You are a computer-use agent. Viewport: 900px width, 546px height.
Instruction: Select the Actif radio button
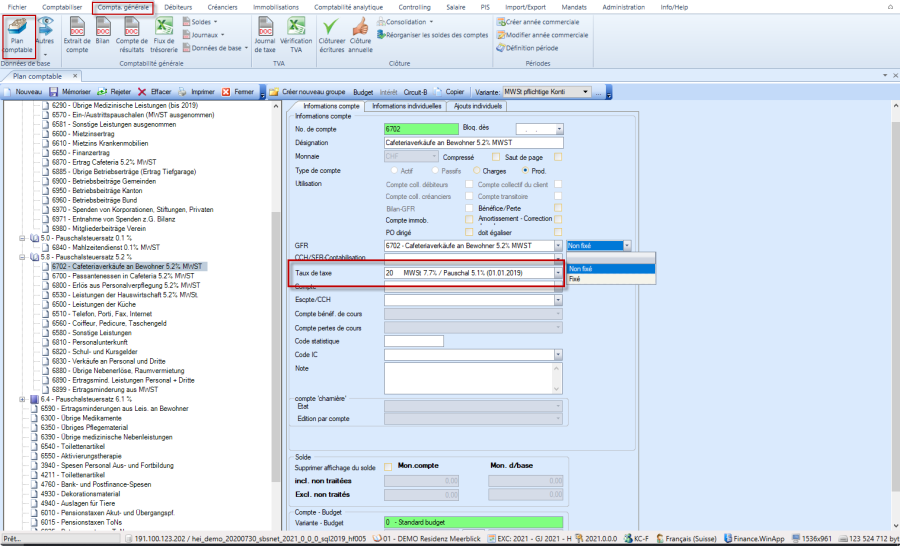tap(394, 171)
